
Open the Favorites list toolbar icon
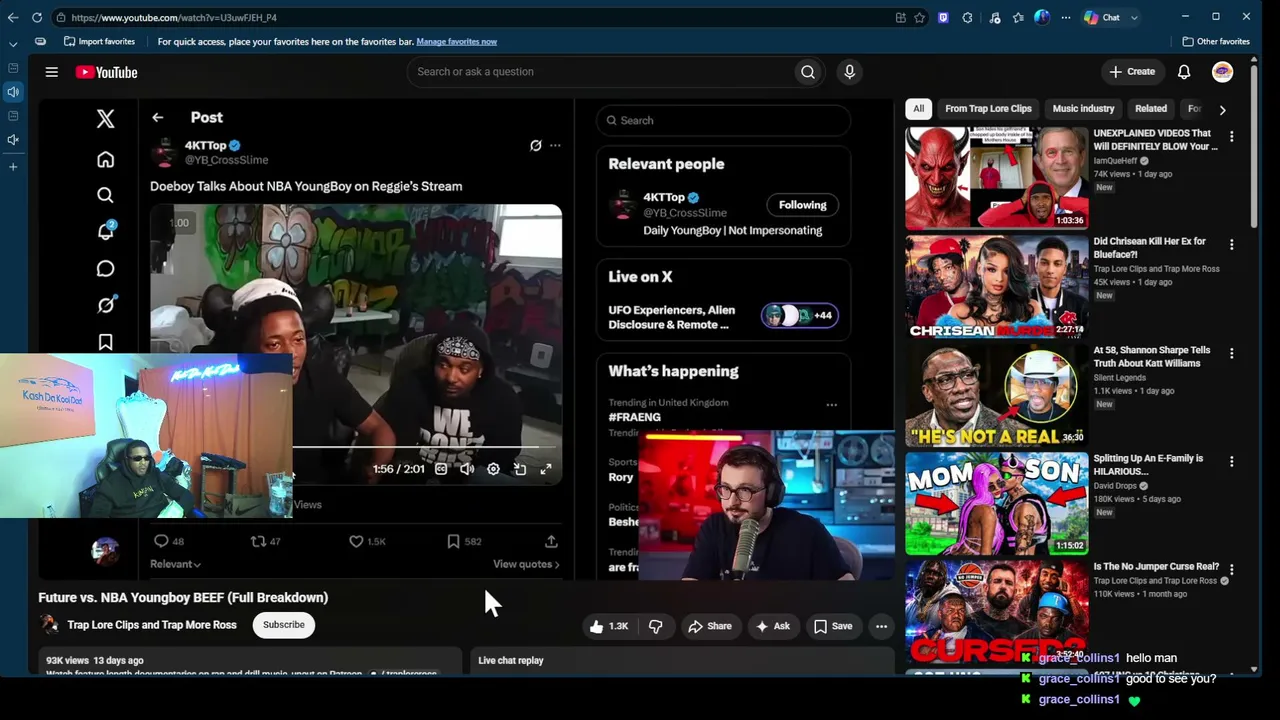[x=1018, y=17]
